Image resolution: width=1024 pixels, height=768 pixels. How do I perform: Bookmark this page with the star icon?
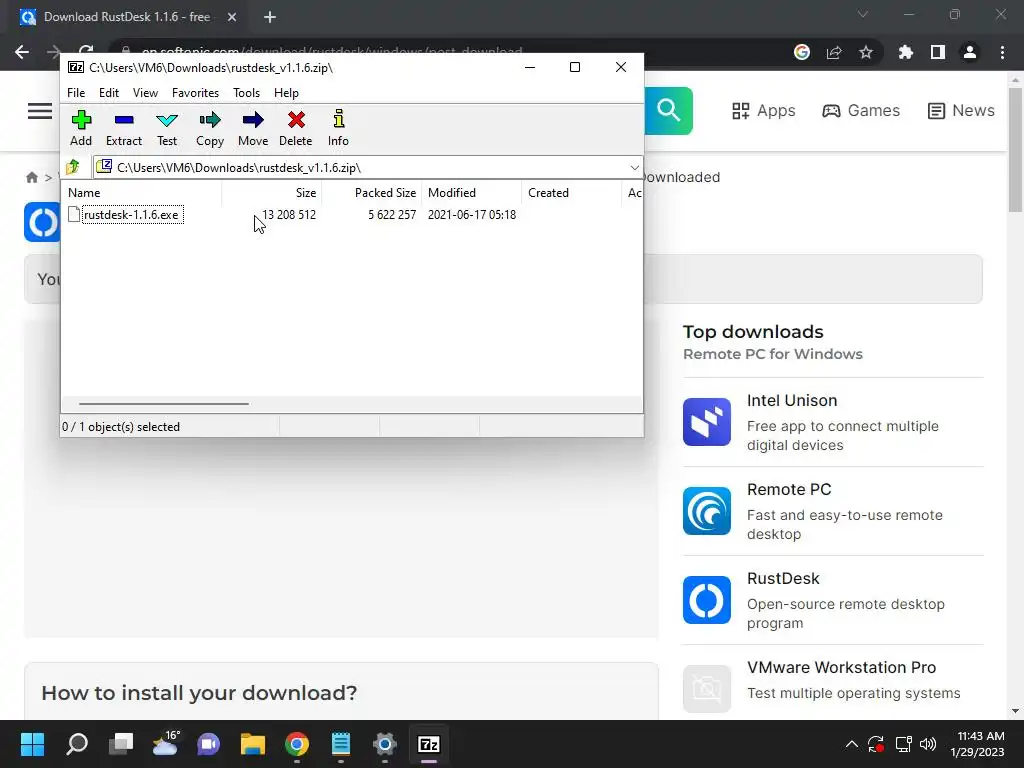click(x=866, y=52)
